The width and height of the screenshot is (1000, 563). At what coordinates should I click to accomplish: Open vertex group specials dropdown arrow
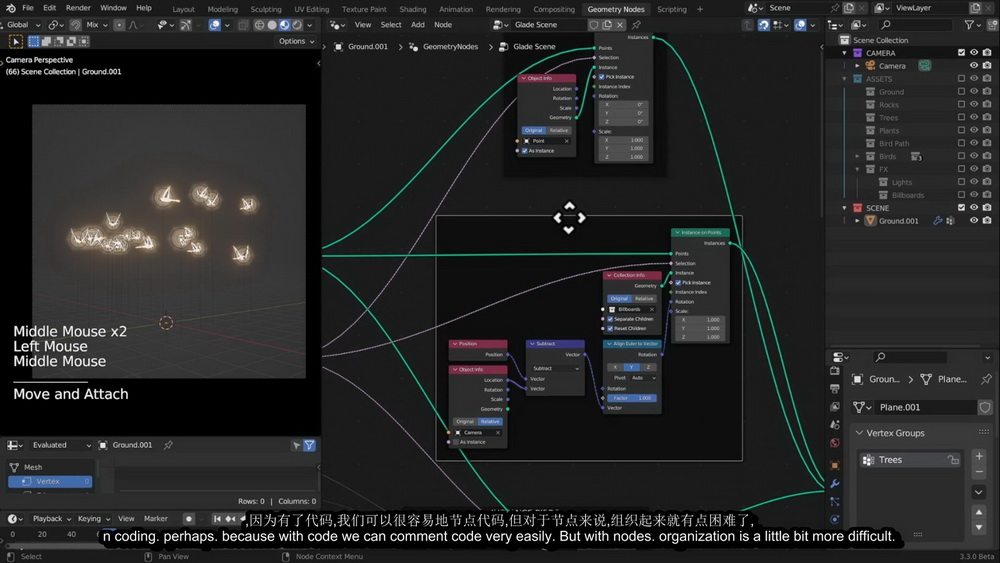coord(979,492)
